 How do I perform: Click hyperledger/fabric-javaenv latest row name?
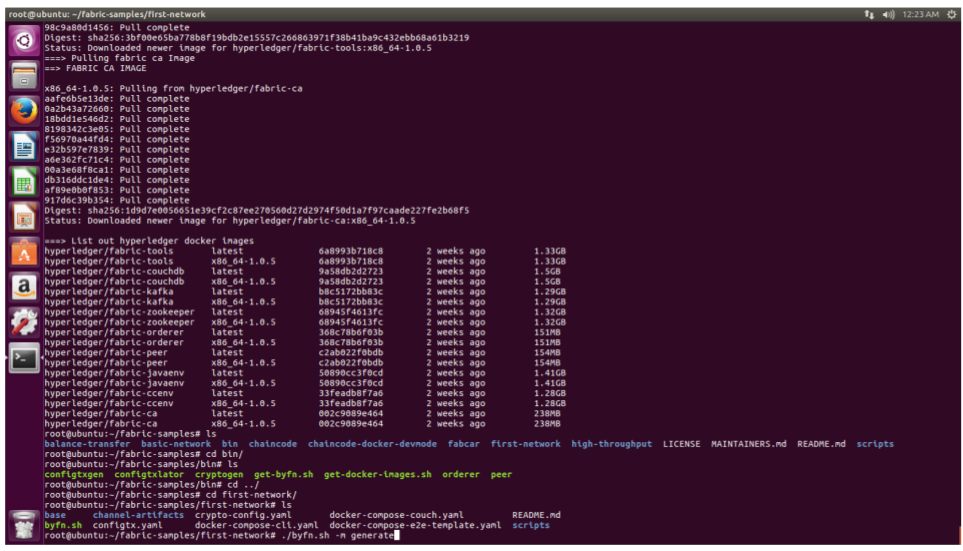click(114, 372)
